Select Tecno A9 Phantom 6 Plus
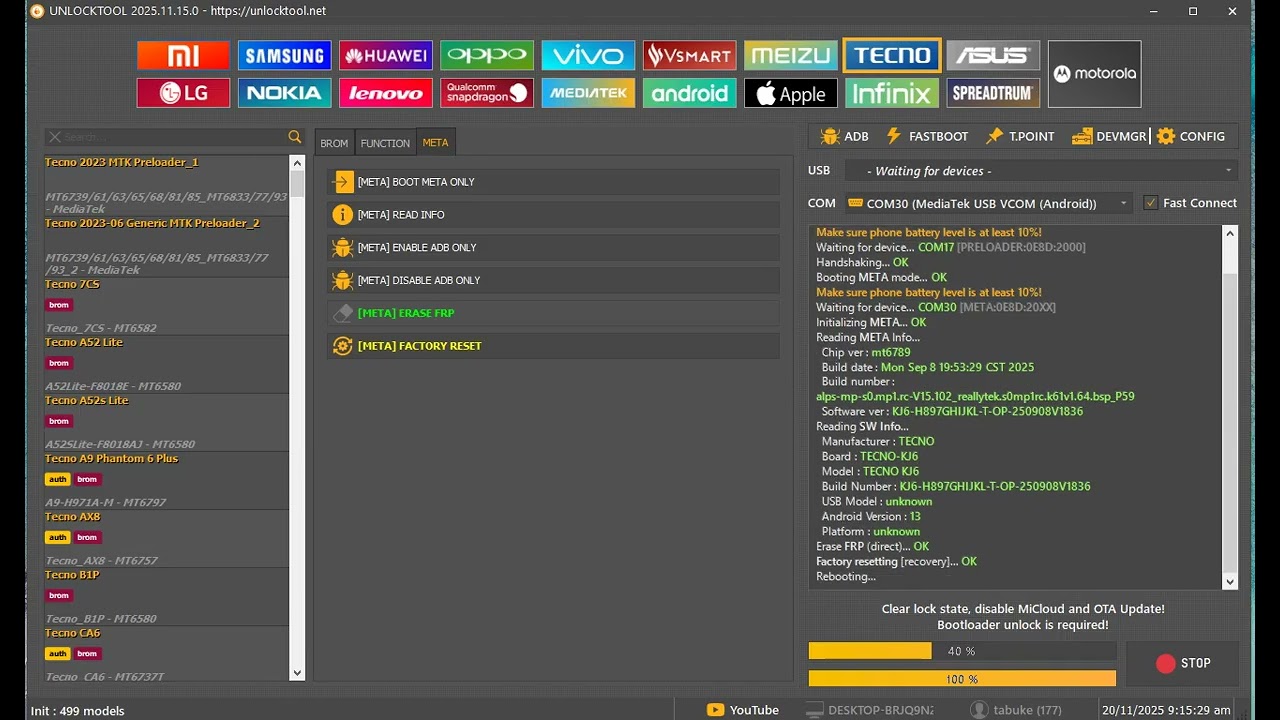 [166, 480]
